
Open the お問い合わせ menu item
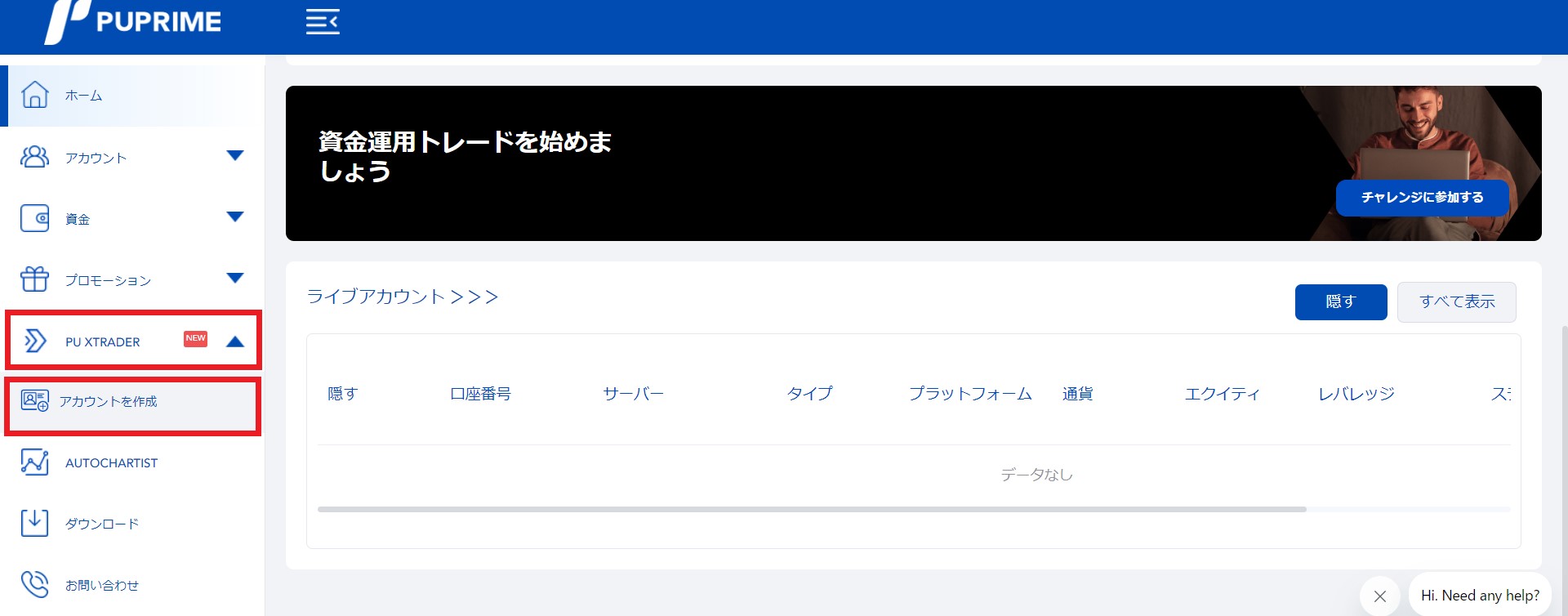point(132,585)
